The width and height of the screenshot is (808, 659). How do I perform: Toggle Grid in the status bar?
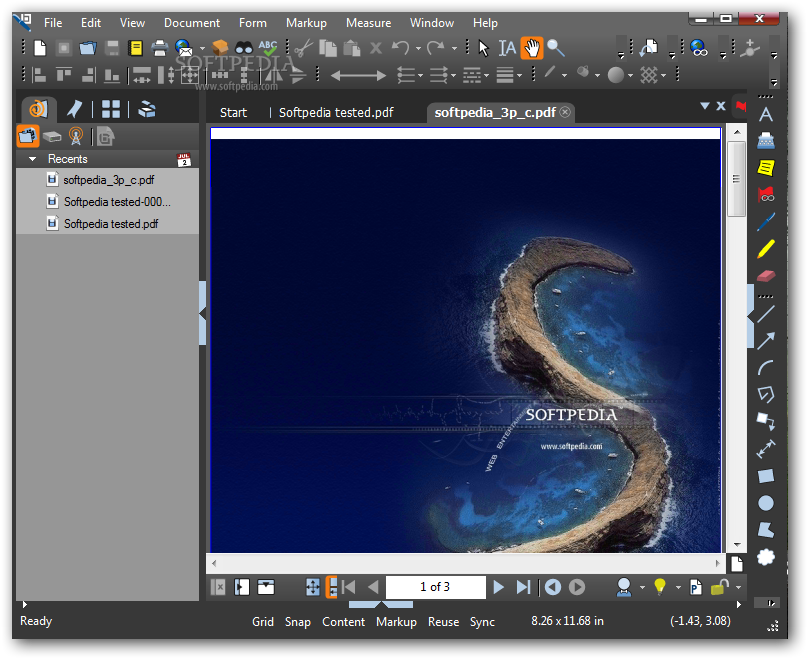click(263, 622)
